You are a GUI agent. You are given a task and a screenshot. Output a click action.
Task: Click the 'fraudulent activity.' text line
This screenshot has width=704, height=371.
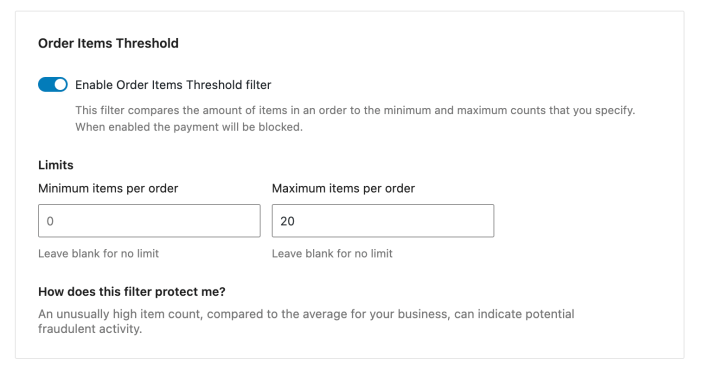click(90, 329)
